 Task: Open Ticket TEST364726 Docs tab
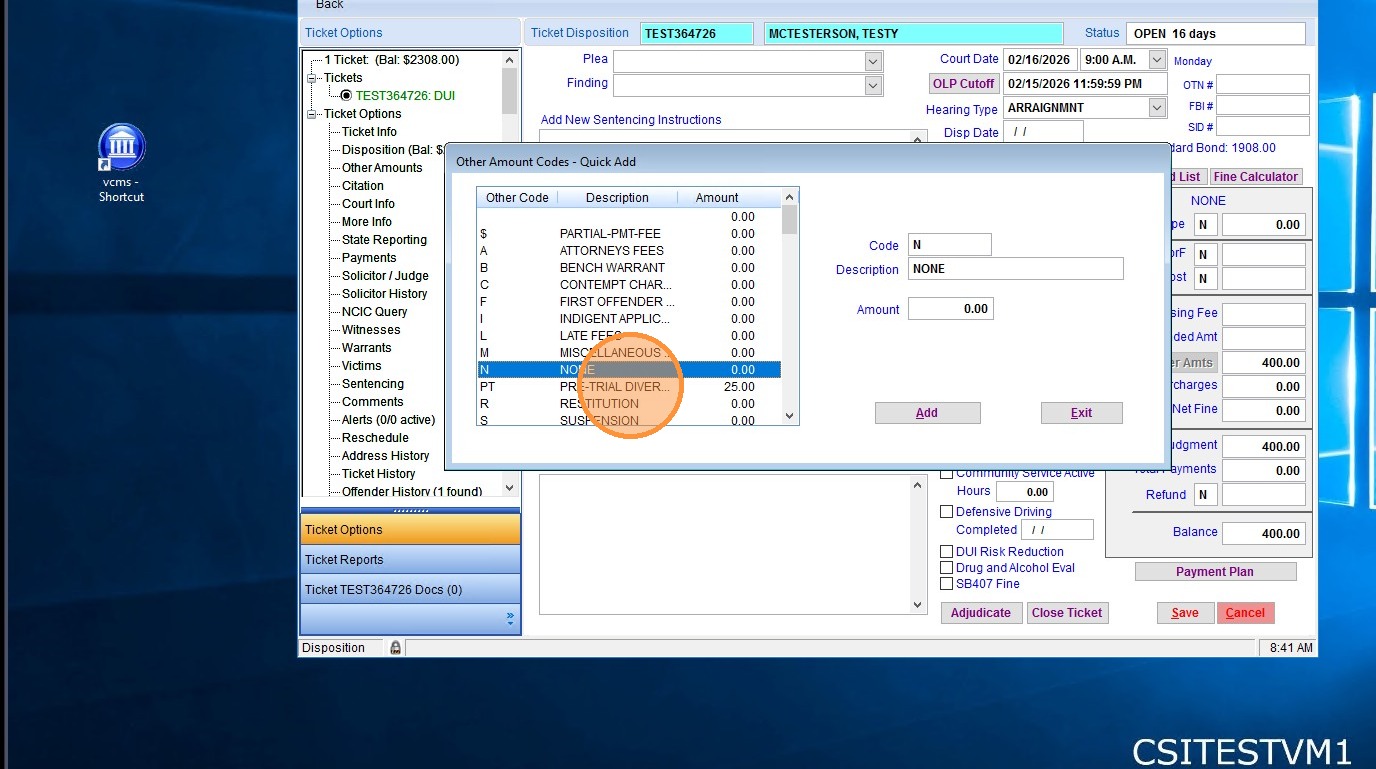point(410,590)
